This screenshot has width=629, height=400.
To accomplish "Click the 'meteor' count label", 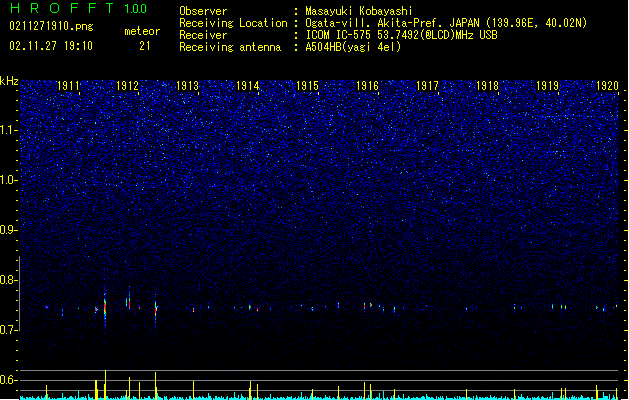I will [142, 31].
